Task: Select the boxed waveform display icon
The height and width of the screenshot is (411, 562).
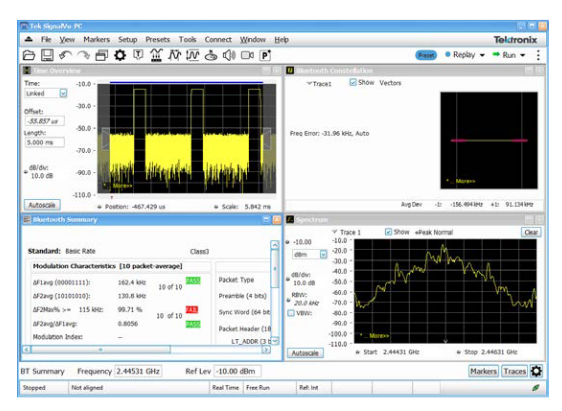Action: pyautogui.click(x=192, y=55)
